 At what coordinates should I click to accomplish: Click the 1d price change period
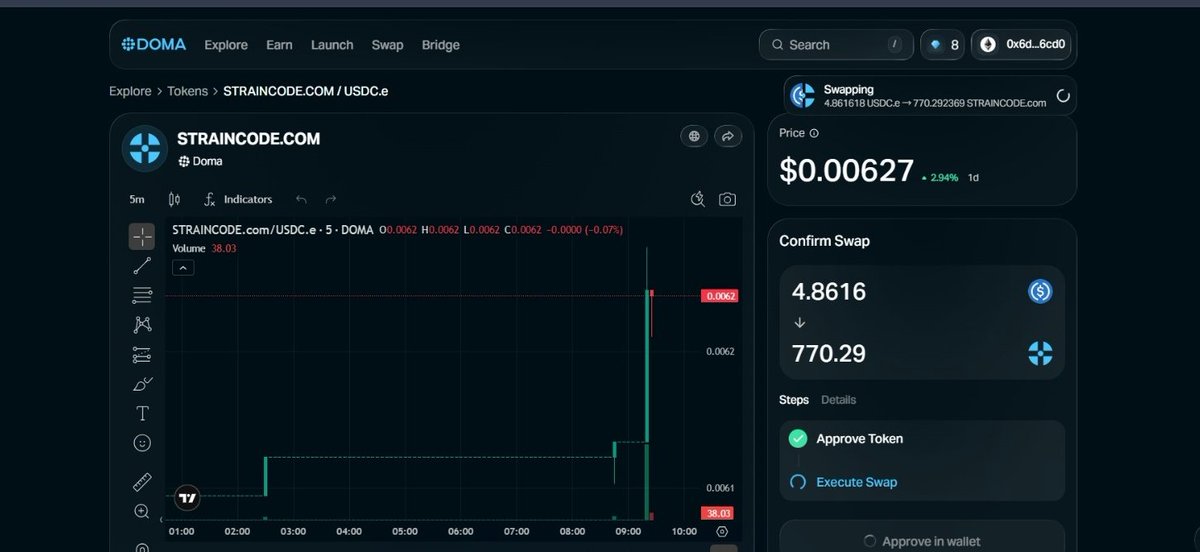(x=973, y=177)
